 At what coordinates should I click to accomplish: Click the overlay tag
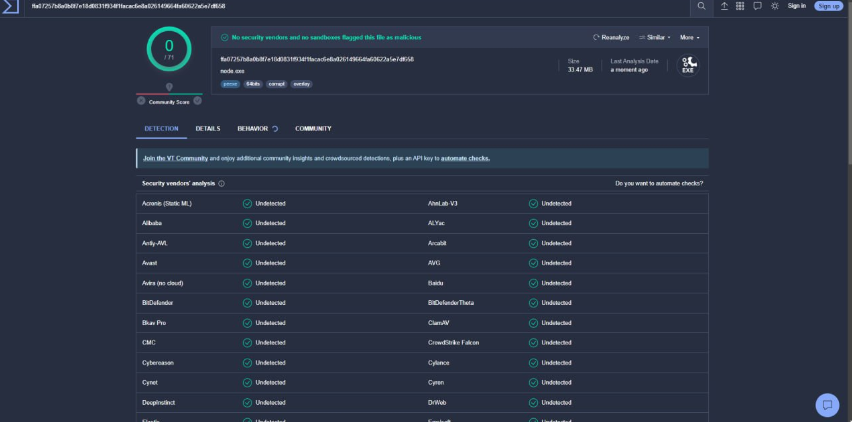[x=302, y=84]
